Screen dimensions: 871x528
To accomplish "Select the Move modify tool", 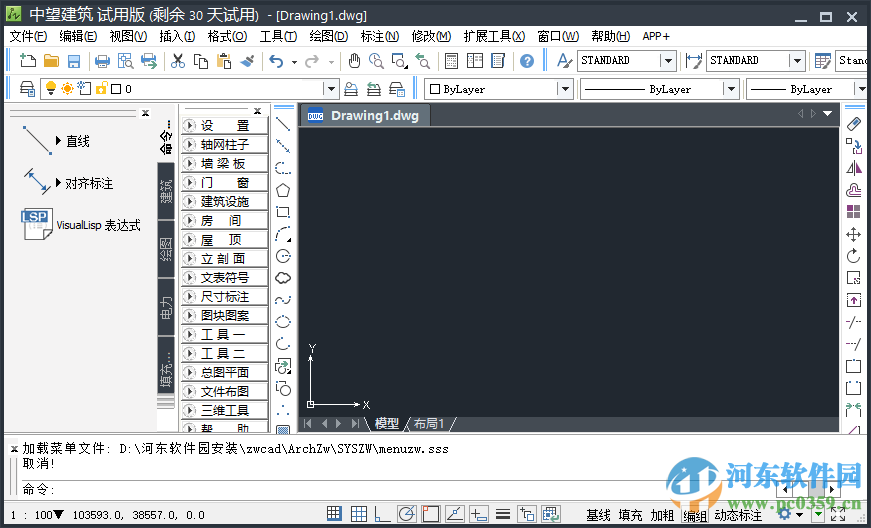I will (x=853, y=234).
